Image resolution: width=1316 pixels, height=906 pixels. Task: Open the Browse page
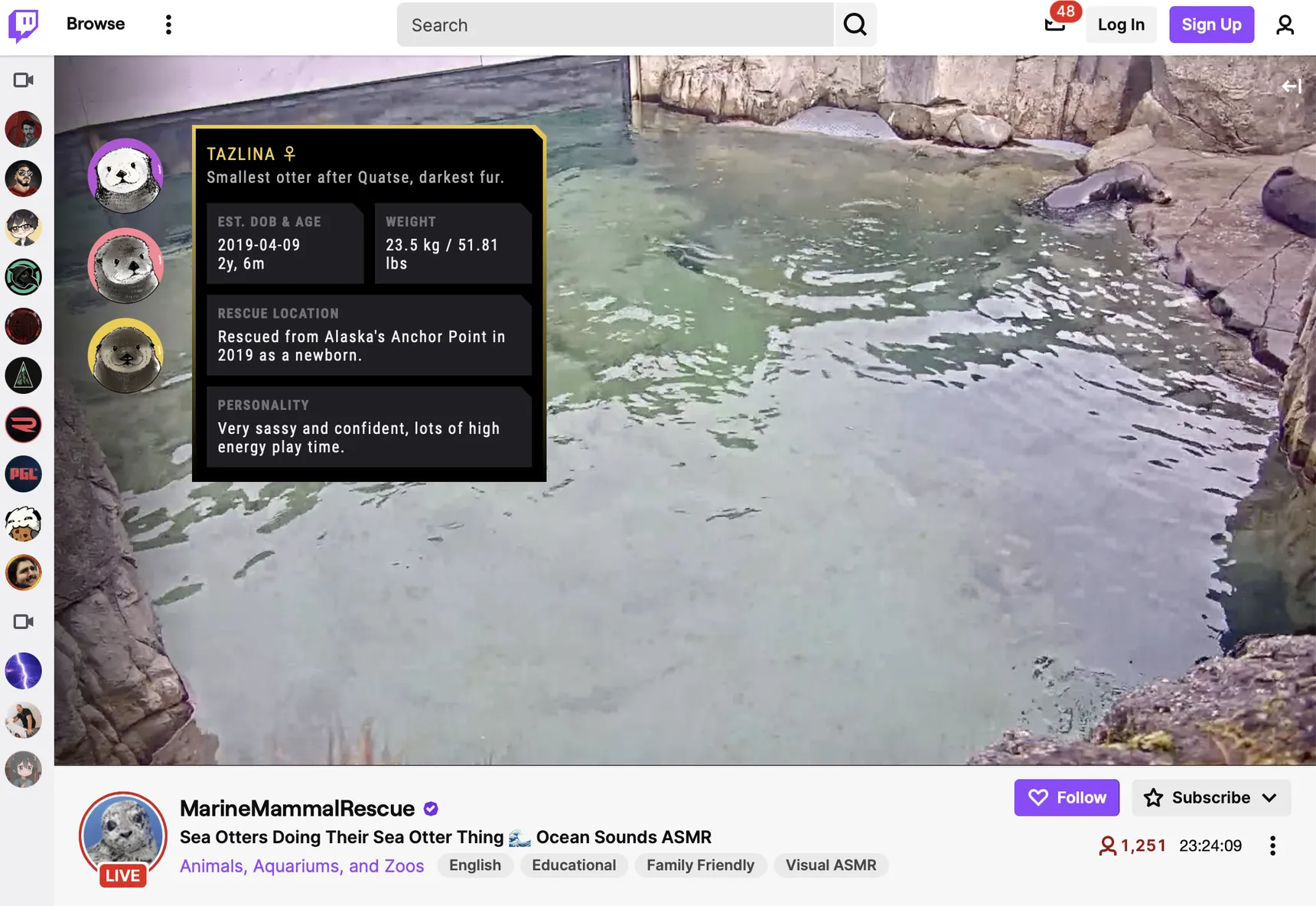pos(96,24)
